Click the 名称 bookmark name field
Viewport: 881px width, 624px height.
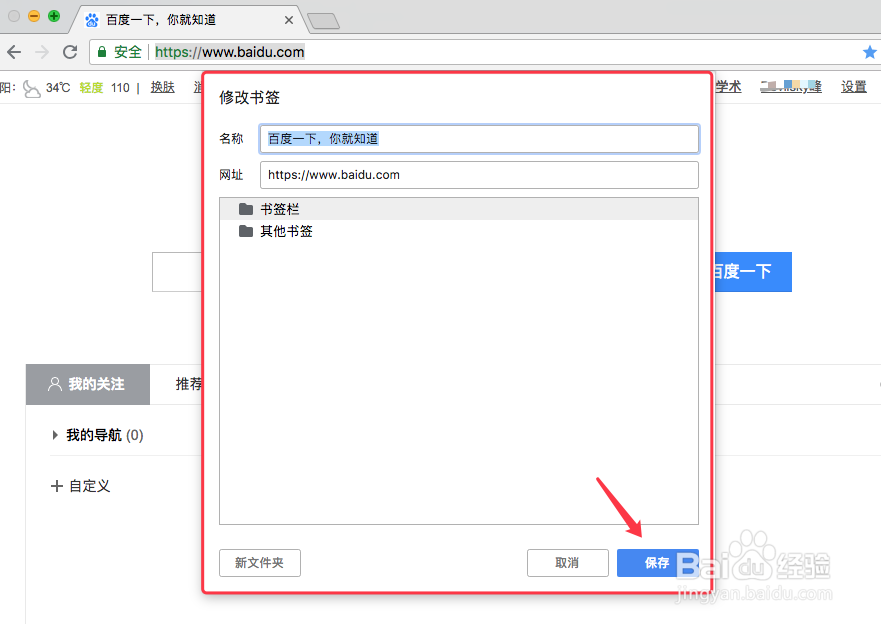[479, 139]
